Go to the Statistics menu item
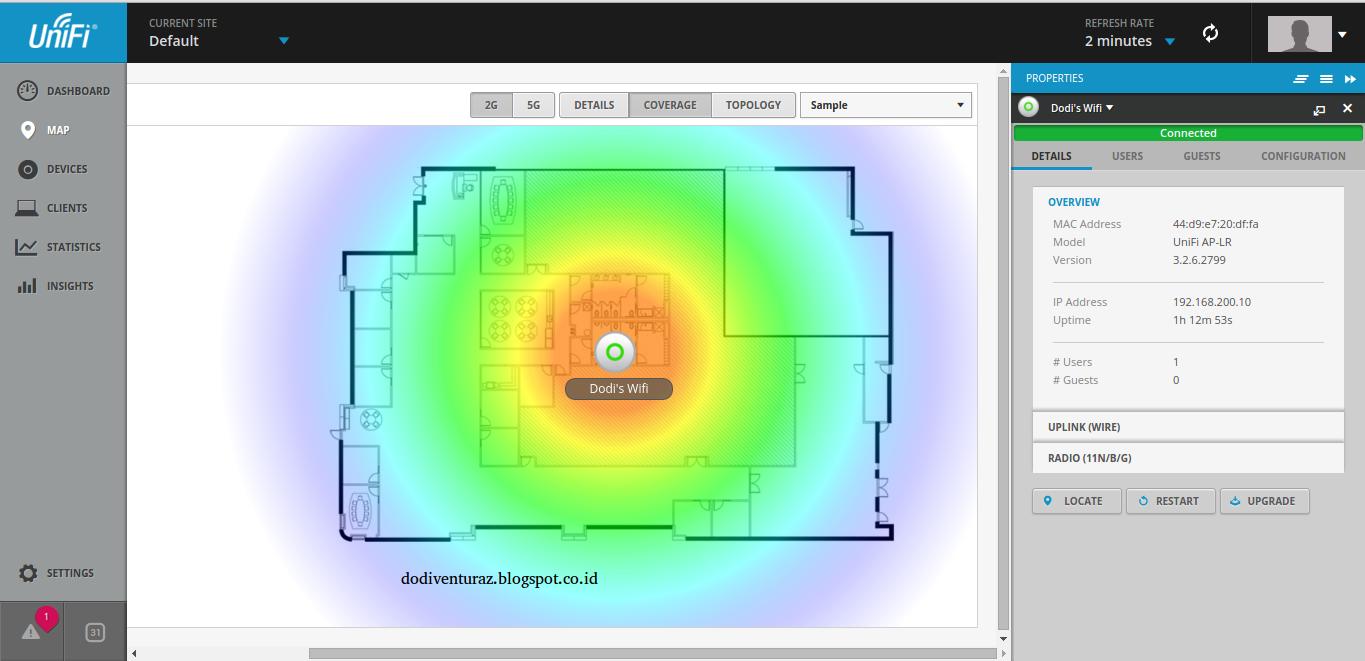Viewport: 1365px width, 661px height. point(74,247)
